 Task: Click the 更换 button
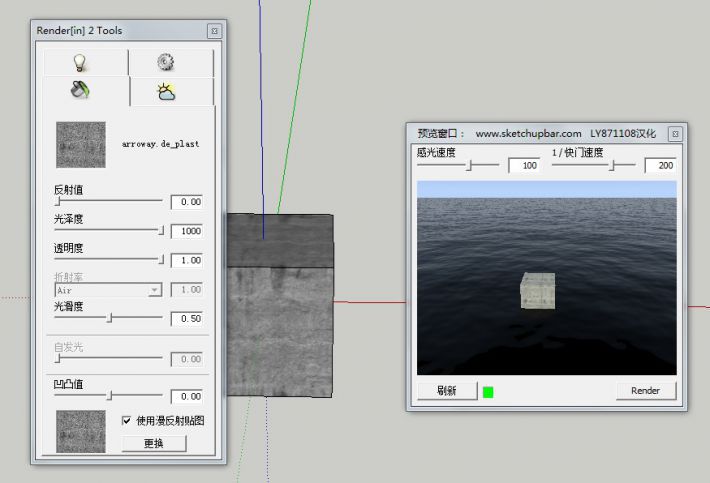tap(154, 443)
